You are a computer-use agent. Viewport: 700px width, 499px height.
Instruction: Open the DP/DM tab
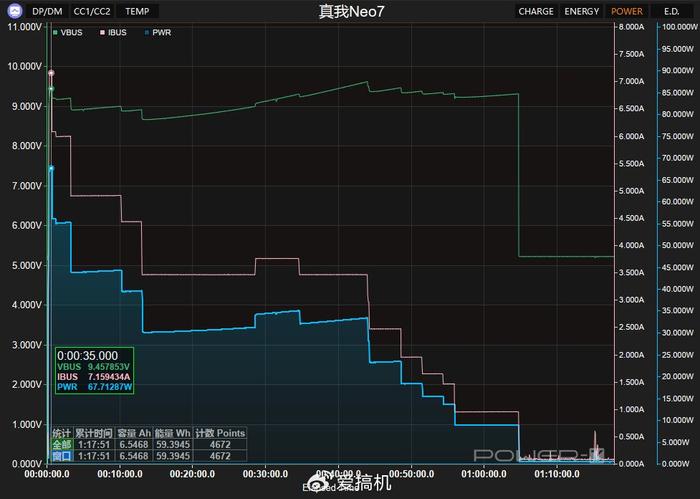point(47,11)
